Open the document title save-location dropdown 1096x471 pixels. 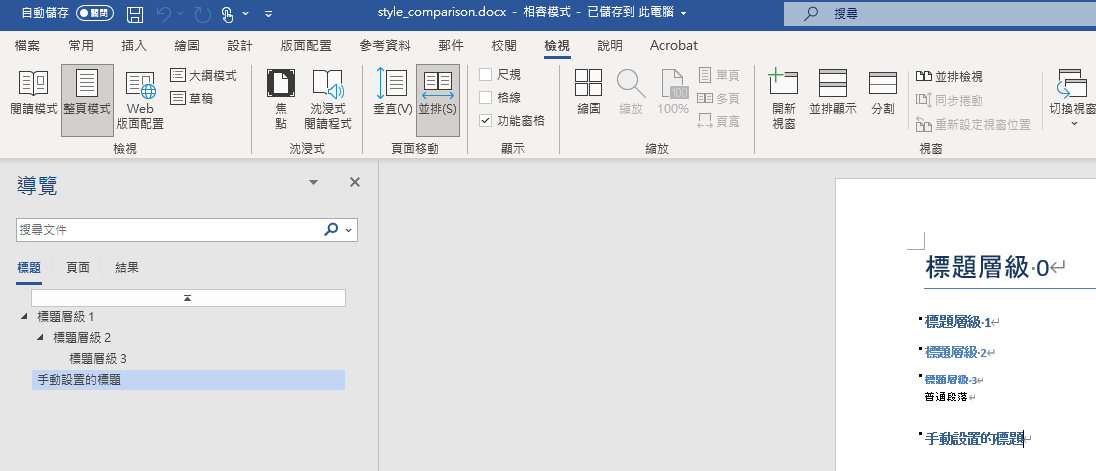coord(683,13)
